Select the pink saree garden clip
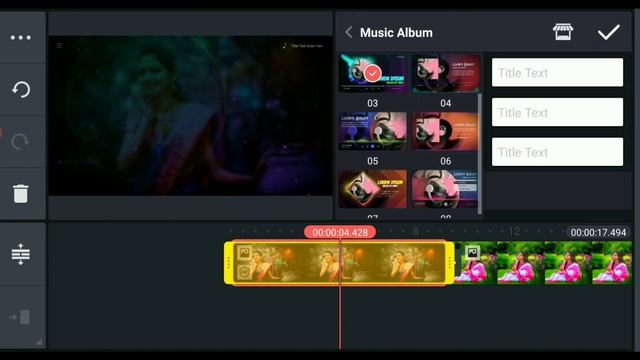Viewport: 640px width, 360px height. coord(543,262)
